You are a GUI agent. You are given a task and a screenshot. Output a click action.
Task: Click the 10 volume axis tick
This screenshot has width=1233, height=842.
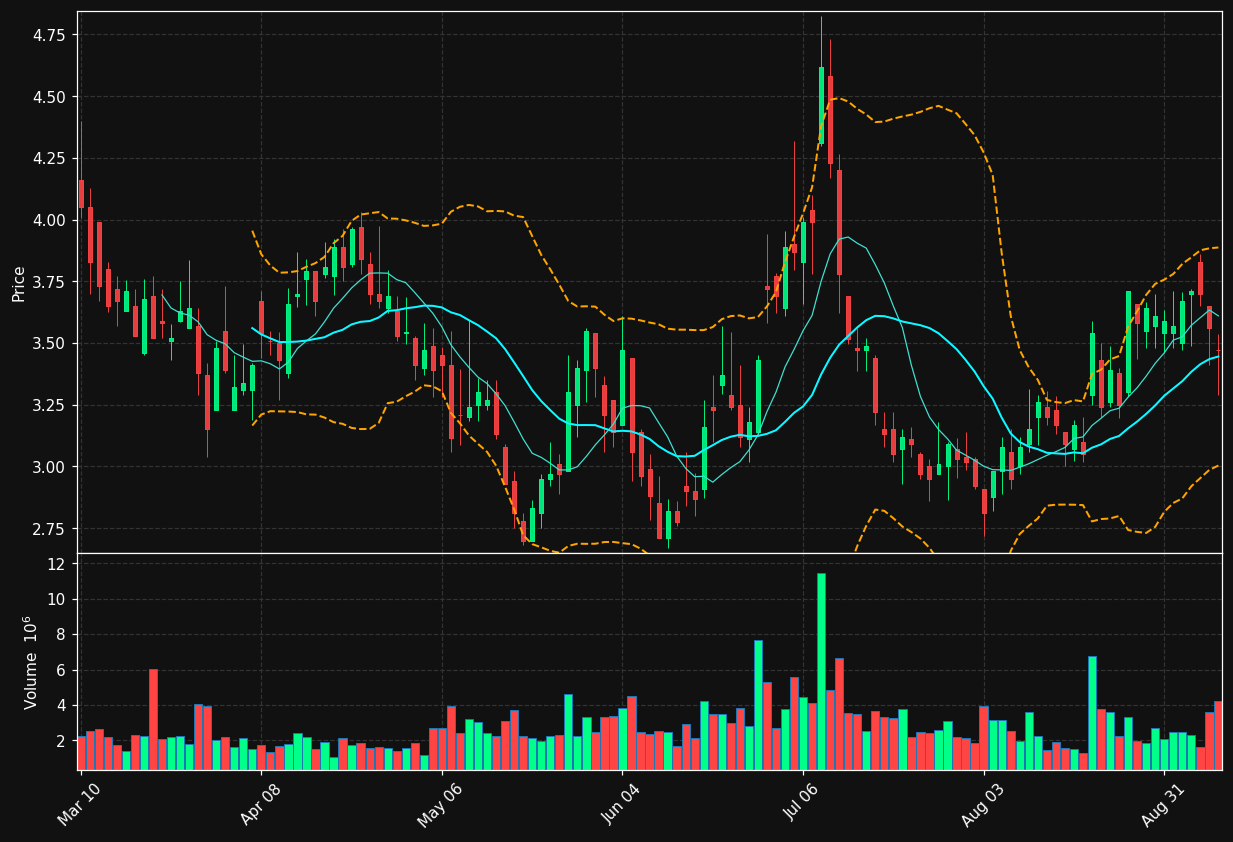point(58,599)
